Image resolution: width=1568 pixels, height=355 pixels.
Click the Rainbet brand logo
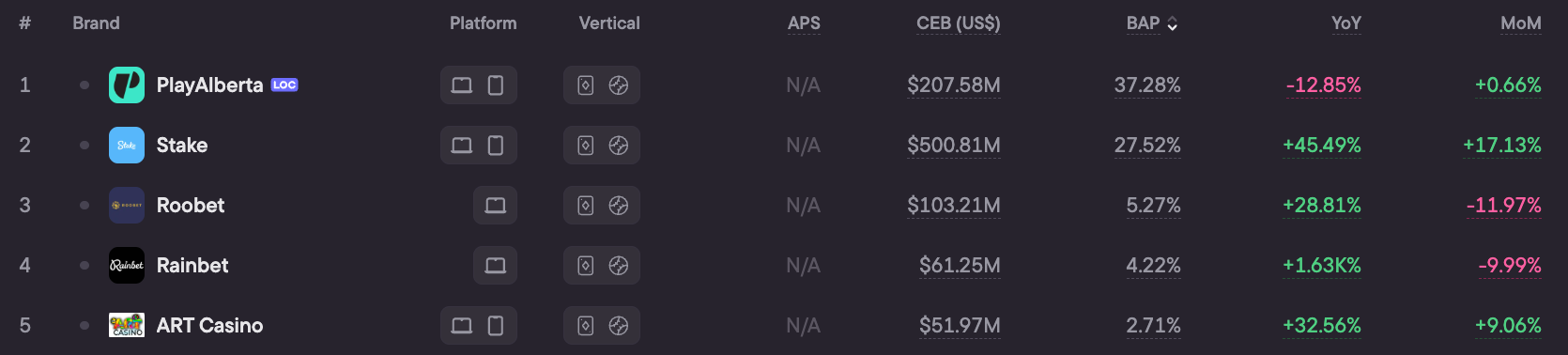point(127,266)
